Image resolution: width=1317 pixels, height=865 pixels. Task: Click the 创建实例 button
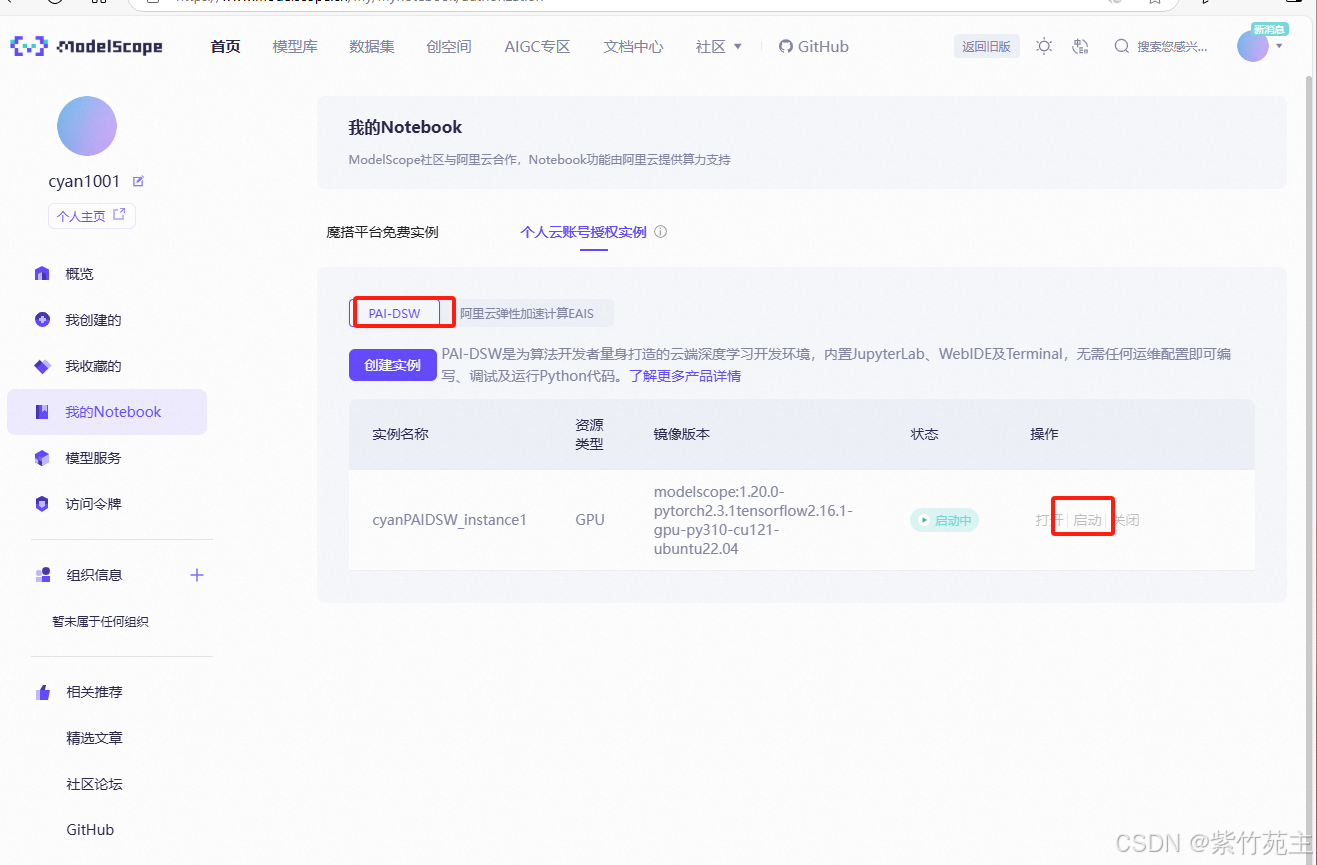pos(392,365)
